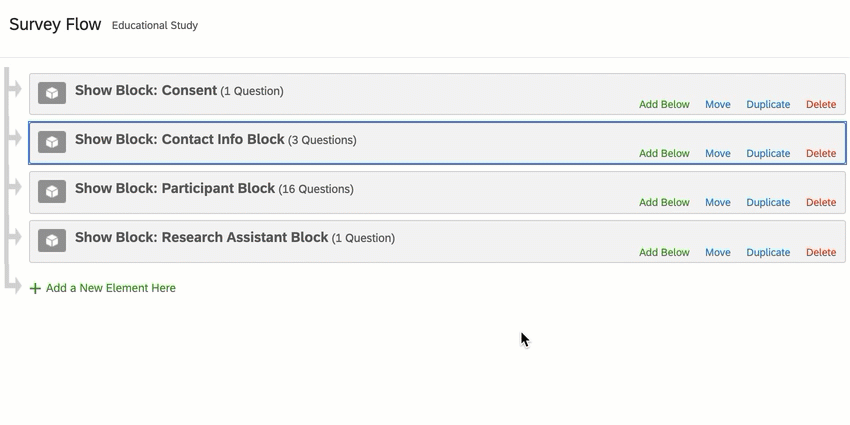This screenshot has height=425, width=850.
Task: Click the Participant Block cube icon
Action: pyautogui.click(x=52, y=191)
